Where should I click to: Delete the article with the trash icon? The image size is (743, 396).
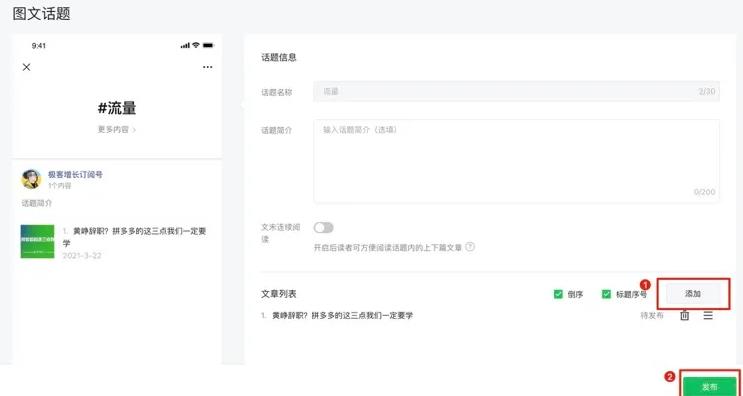coord(685,315)
